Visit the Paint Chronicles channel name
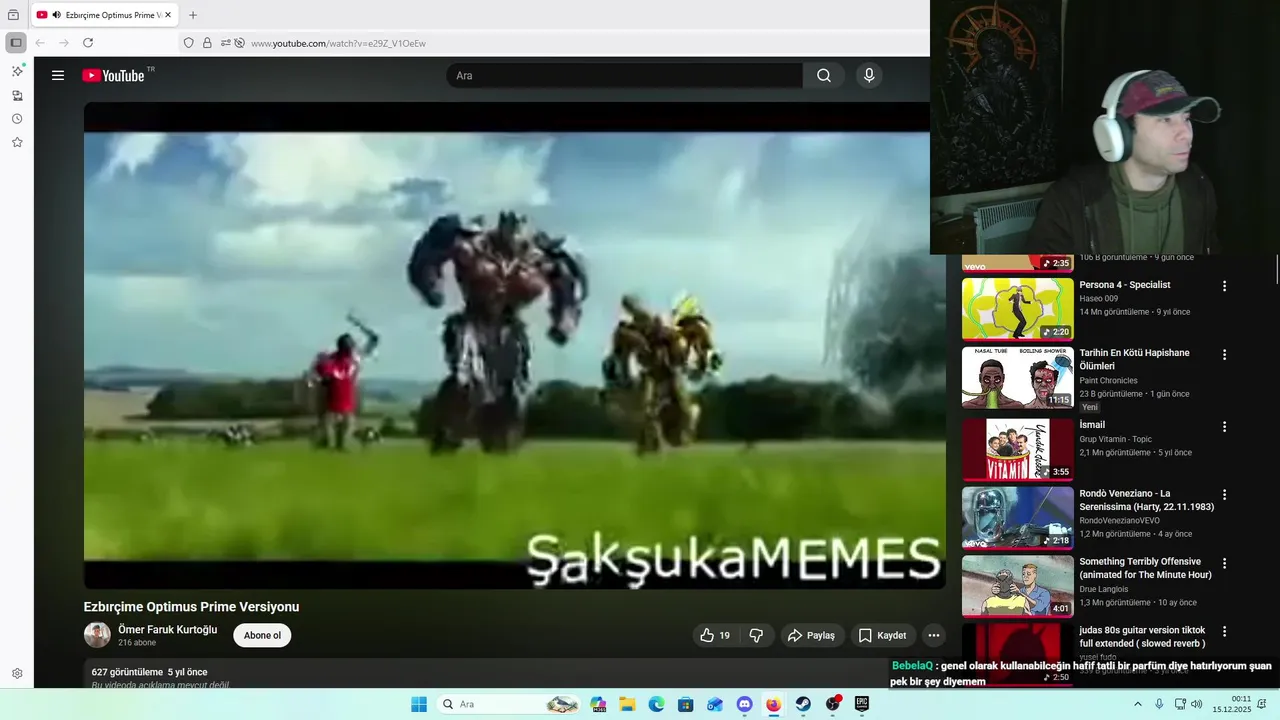 pyautogui.click(x=1108, y=381)
